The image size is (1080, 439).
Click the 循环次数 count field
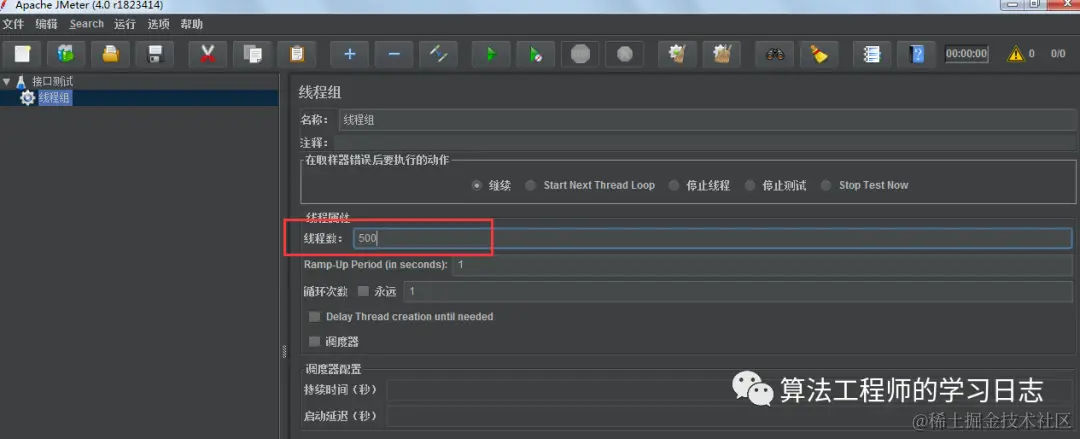[738, 292]
